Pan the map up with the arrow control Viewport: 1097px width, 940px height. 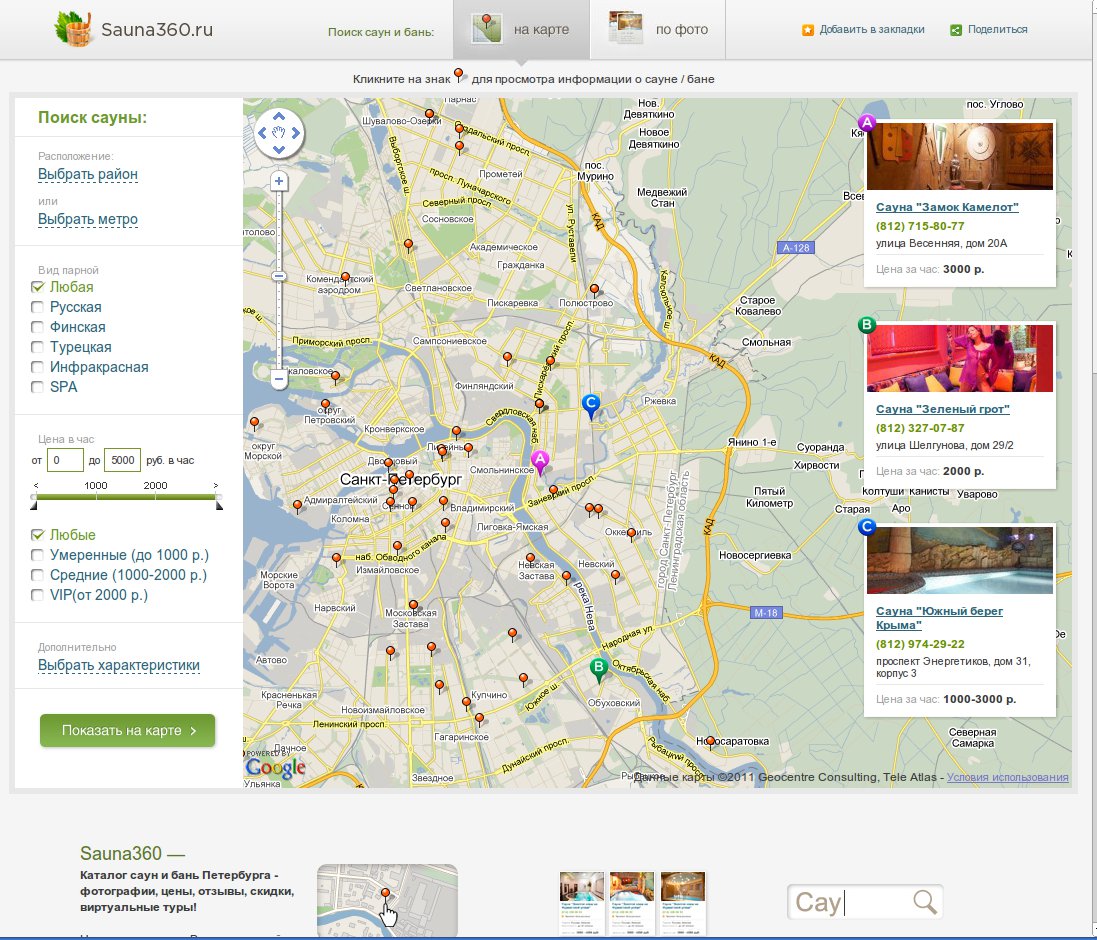click(278, 116)
